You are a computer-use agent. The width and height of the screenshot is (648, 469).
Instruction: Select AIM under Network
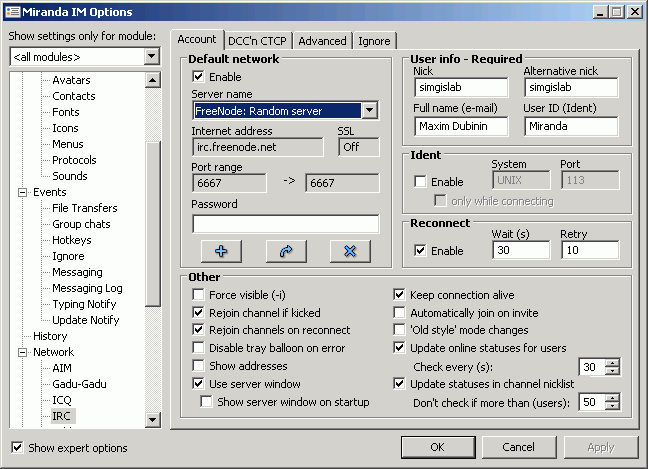pos(62,368)
